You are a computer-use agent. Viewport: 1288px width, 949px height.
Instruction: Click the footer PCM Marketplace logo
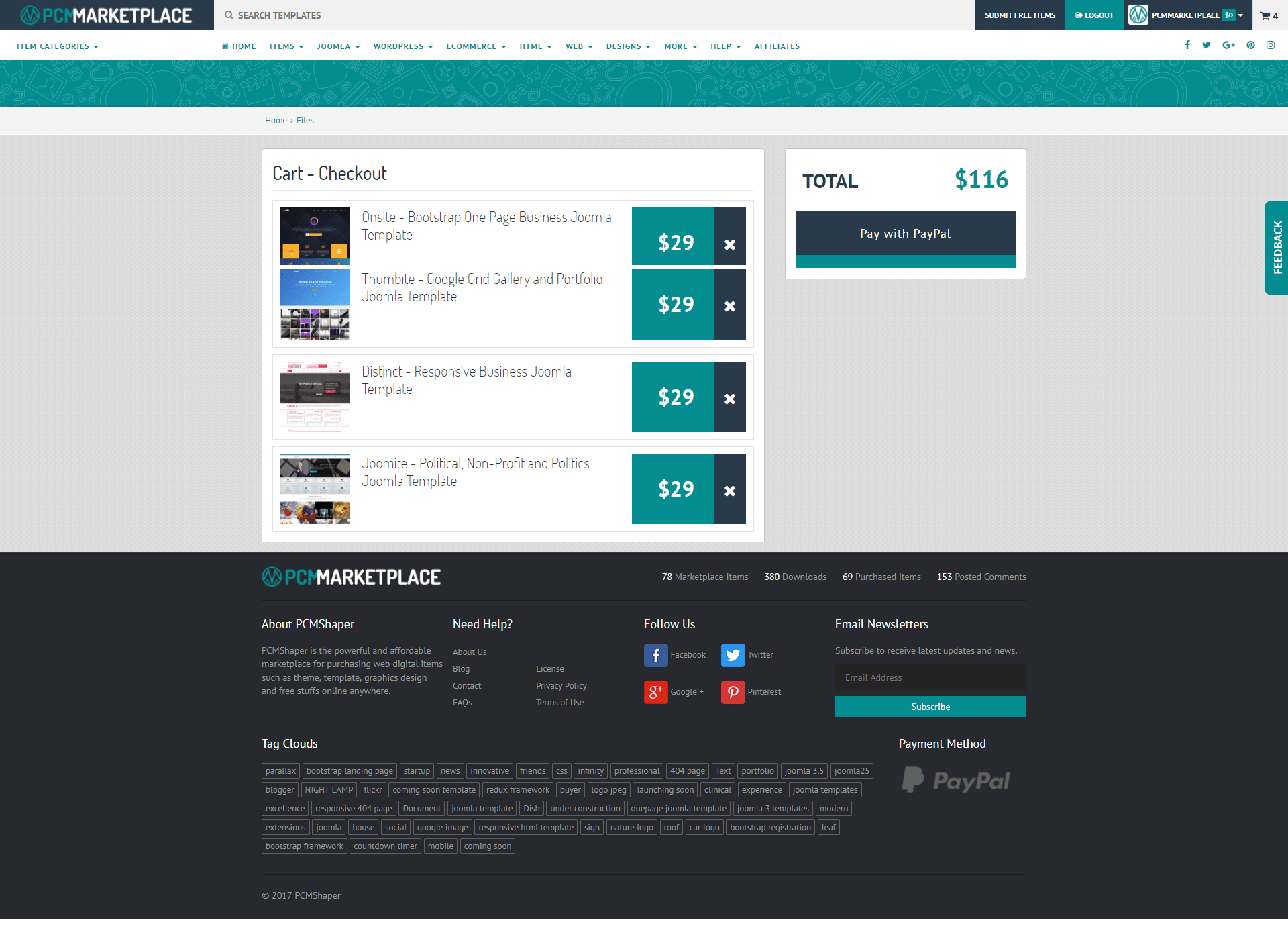[x=351, y=577]
